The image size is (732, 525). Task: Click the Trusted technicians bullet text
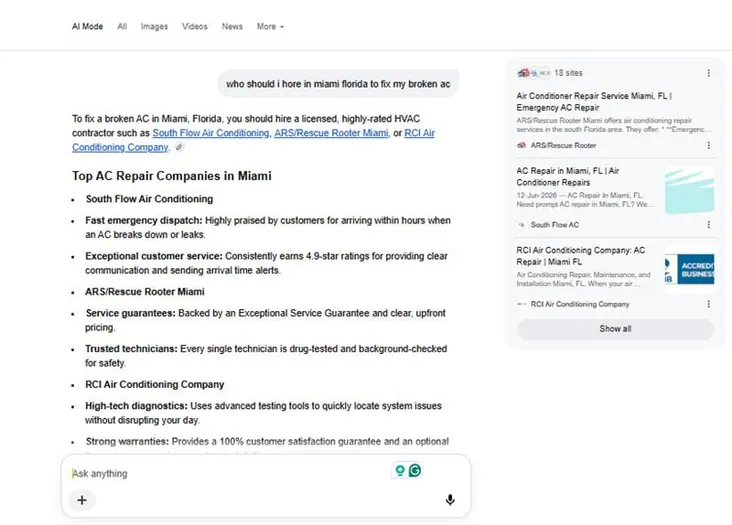point(266,356)
